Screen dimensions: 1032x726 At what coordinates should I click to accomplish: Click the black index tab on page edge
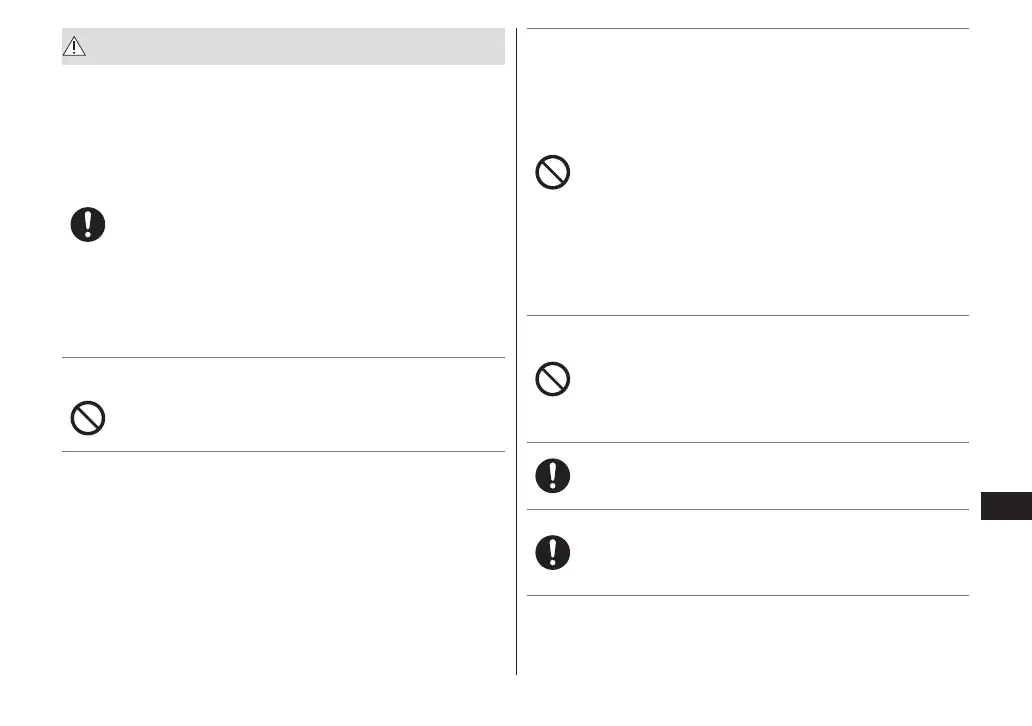coord(1003,507)
